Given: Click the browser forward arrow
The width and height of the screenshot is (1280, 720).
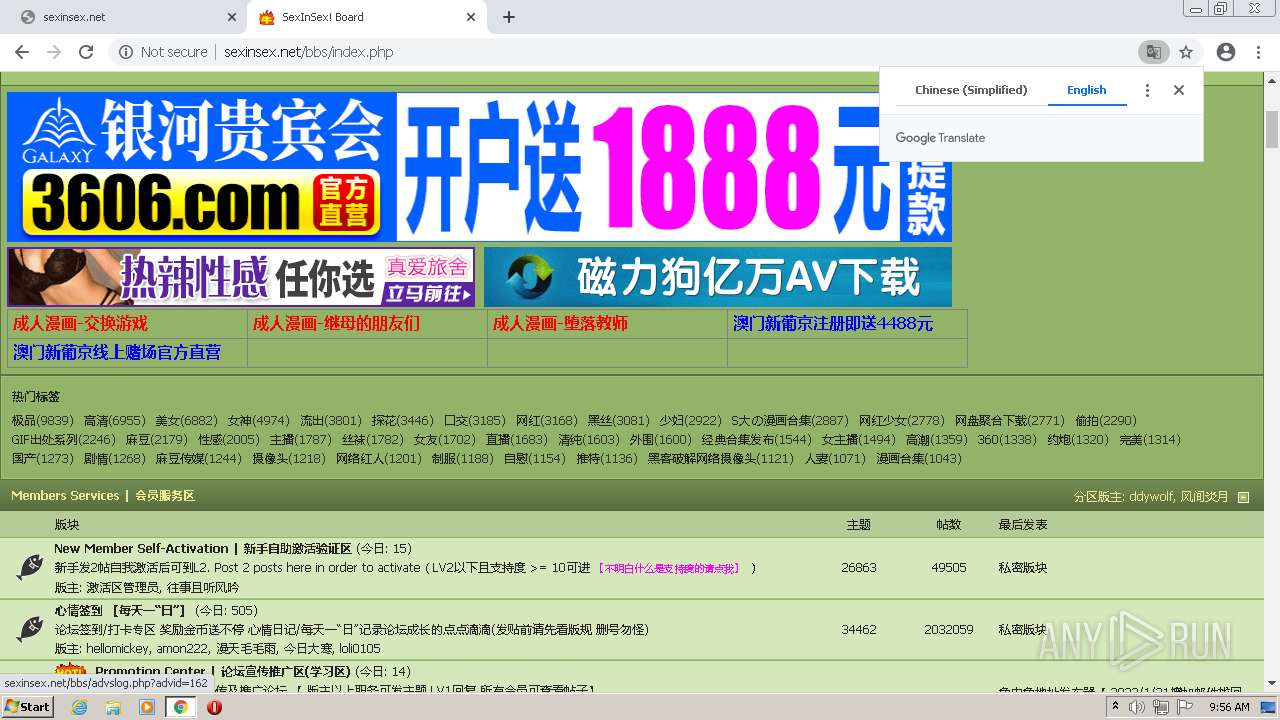Looking at the screenshot, I should click(54, 52).
